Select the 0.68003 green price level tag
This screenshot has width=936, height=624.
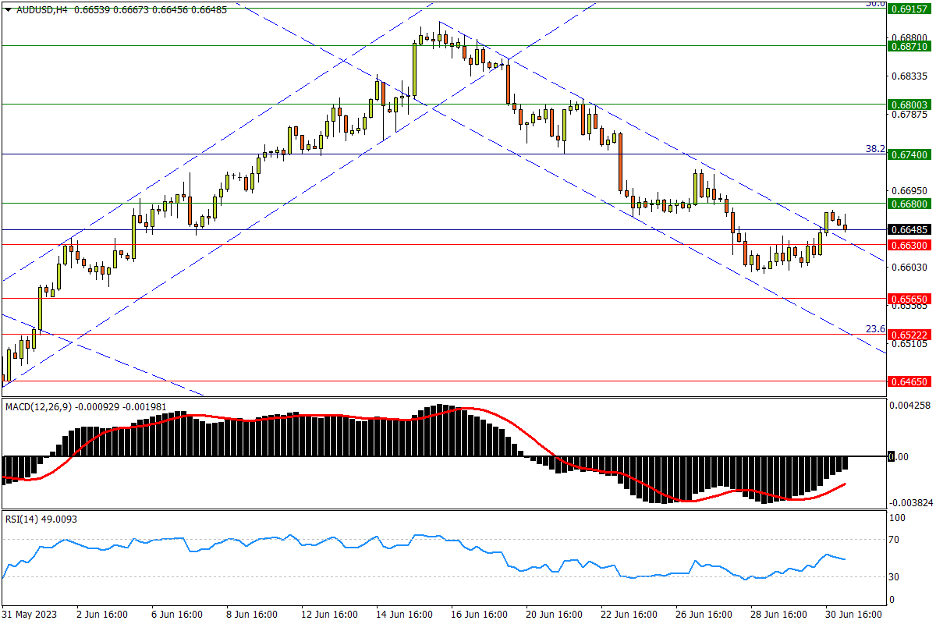(x=909, y=104)
